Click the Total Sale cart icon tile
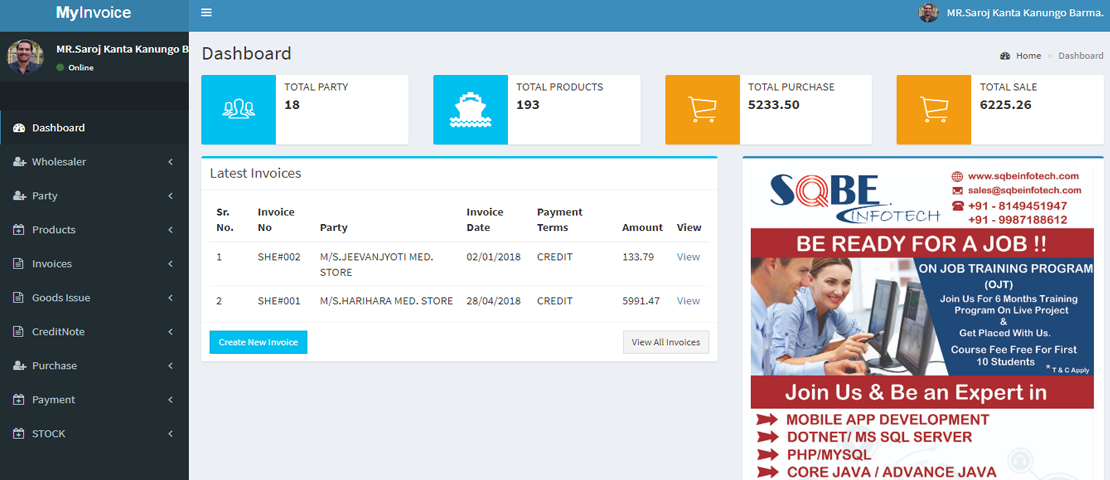 (934, 110)
